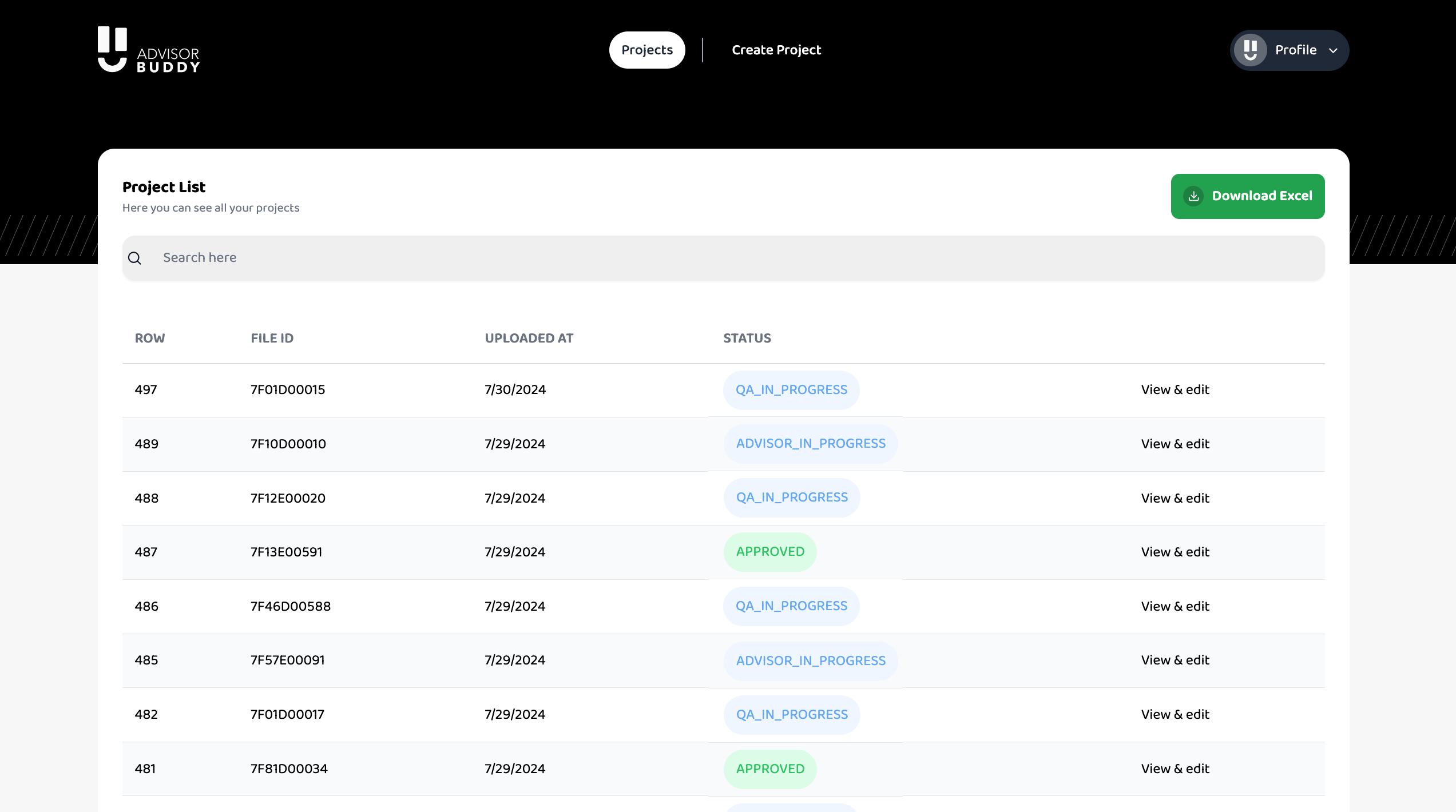
Task: Click the download icon in Download Excel
Action: tap(1193, 196)
